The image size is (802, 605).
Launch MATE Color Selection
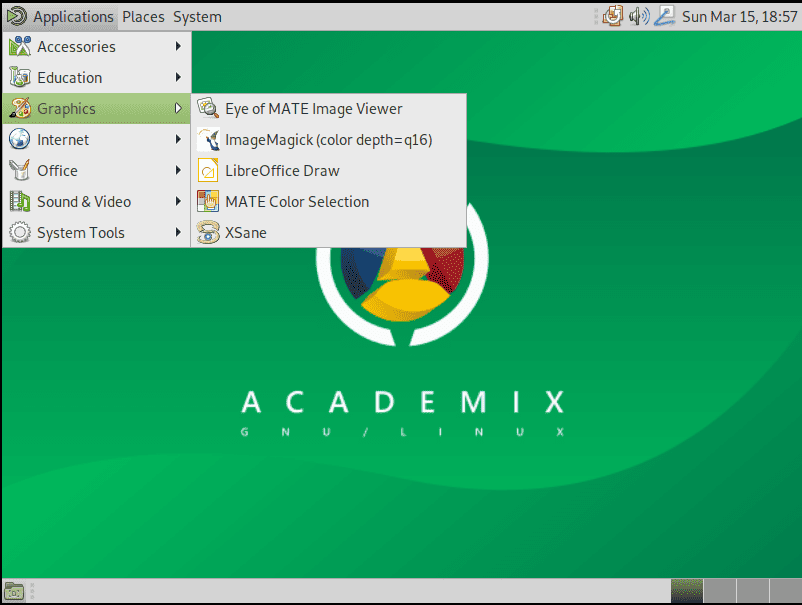point(328,201)
